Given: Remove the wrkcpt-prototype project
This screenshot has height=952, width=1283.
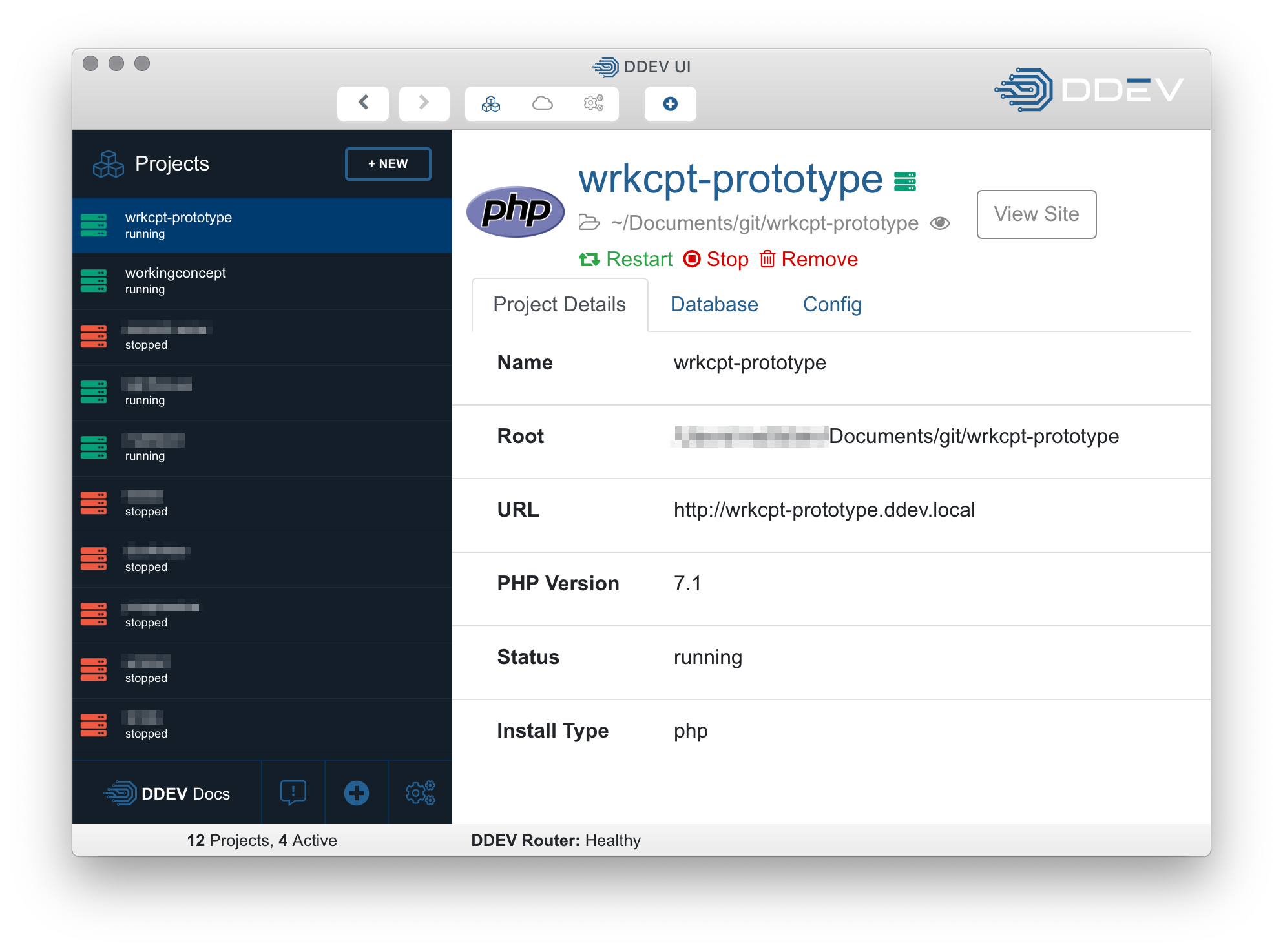Looking at the screenshot, I should [x=809, y=259].
